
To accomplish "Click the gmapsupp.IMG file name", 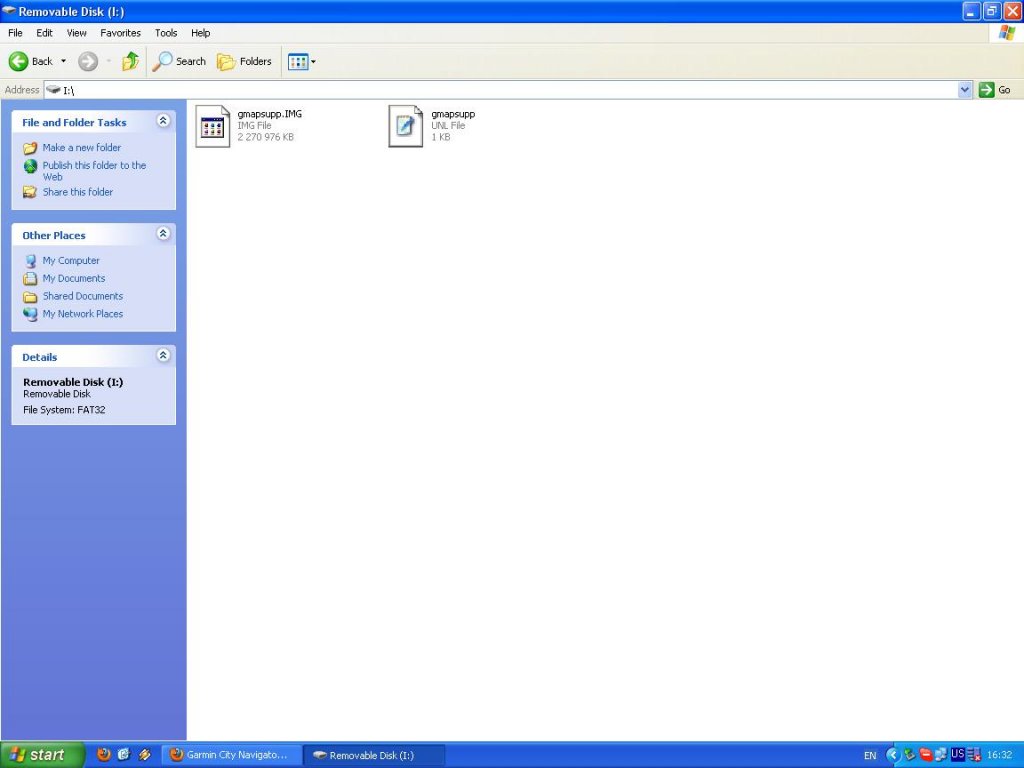I will pyautogui.click(x=270, y=114).
